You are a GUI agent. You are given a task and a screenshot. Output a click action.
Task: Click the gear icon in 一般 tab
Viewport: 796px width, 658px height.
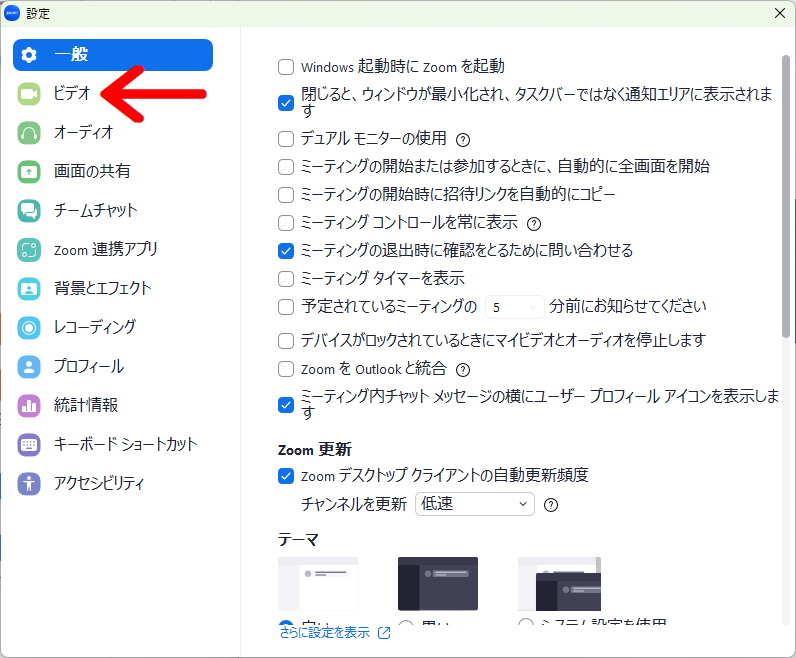[x=29, y=55]
